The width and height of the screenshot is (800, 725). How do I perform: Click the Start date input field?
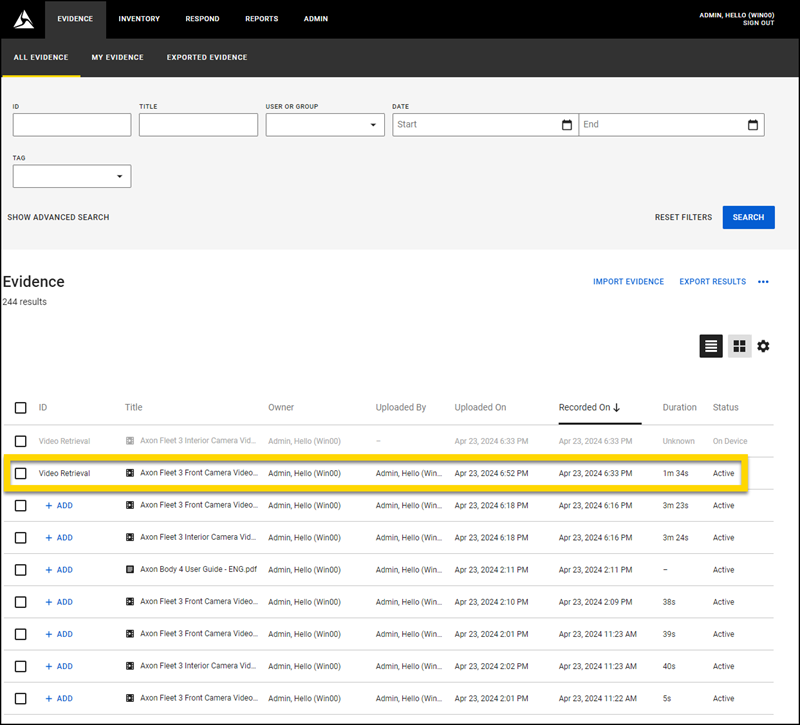point(485,125)
